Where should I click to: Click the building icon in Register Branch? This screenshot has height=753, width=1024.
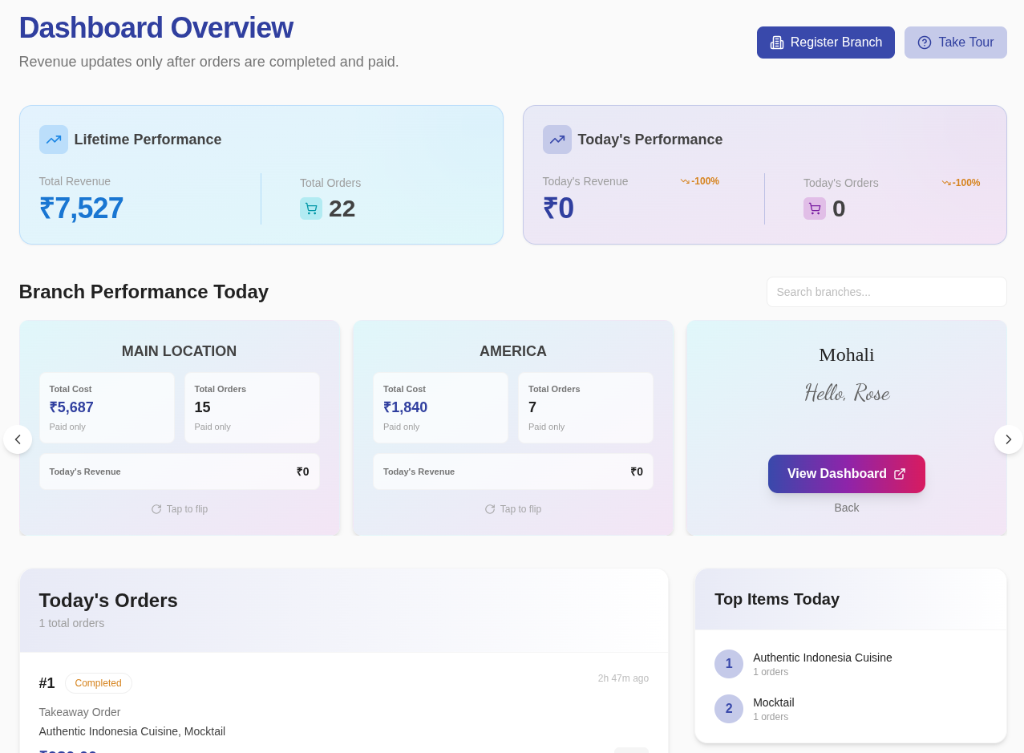point(777,43)
